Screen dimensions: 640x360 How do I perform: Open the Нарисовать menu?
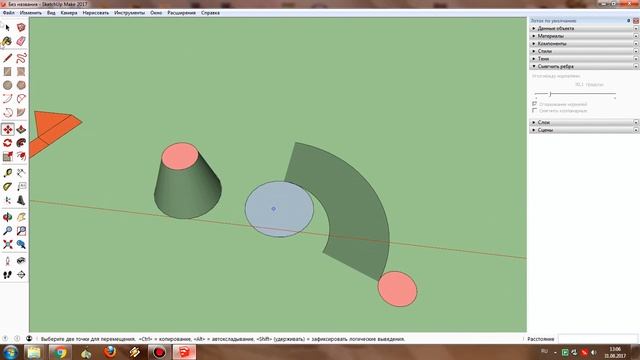pos(96,13)
